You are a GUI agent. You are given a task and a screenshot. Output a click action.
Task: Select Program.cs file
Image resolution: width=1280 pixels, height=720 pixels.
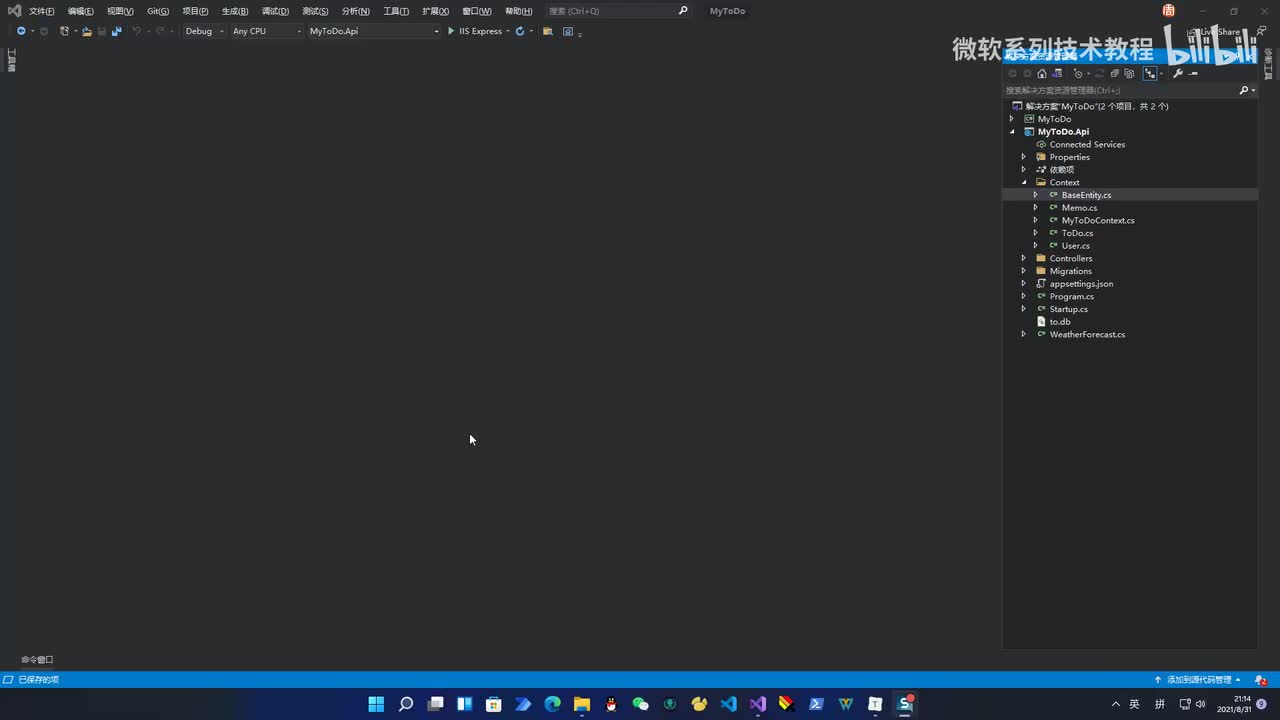coord(1071,297)
